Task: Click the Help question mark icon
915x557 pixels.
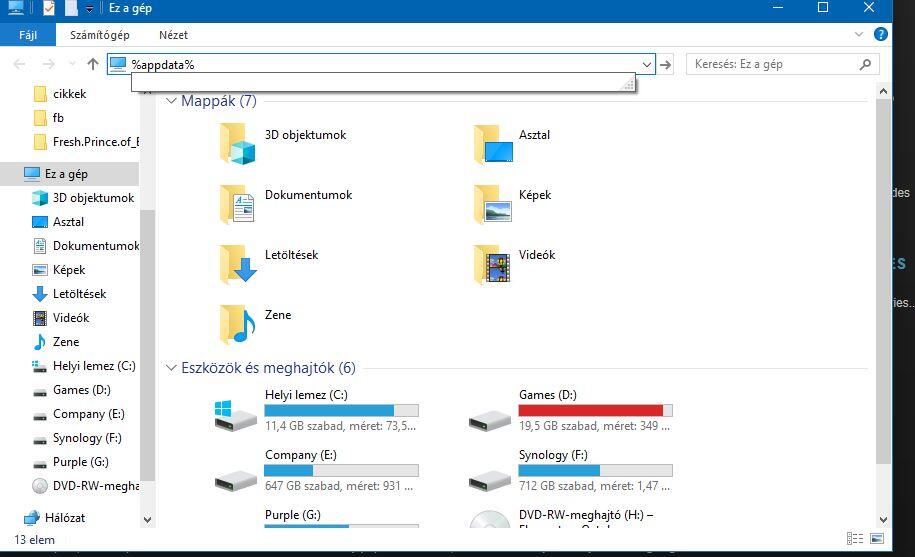Action: click(881, 34)
